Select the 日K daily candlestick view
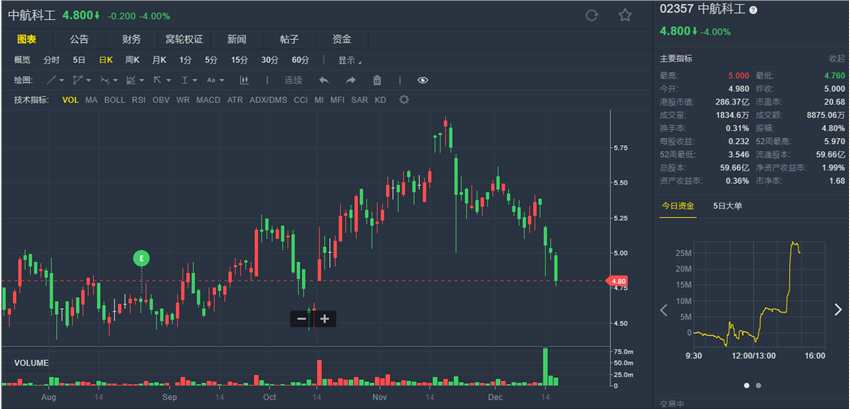 tap(106, 60)
